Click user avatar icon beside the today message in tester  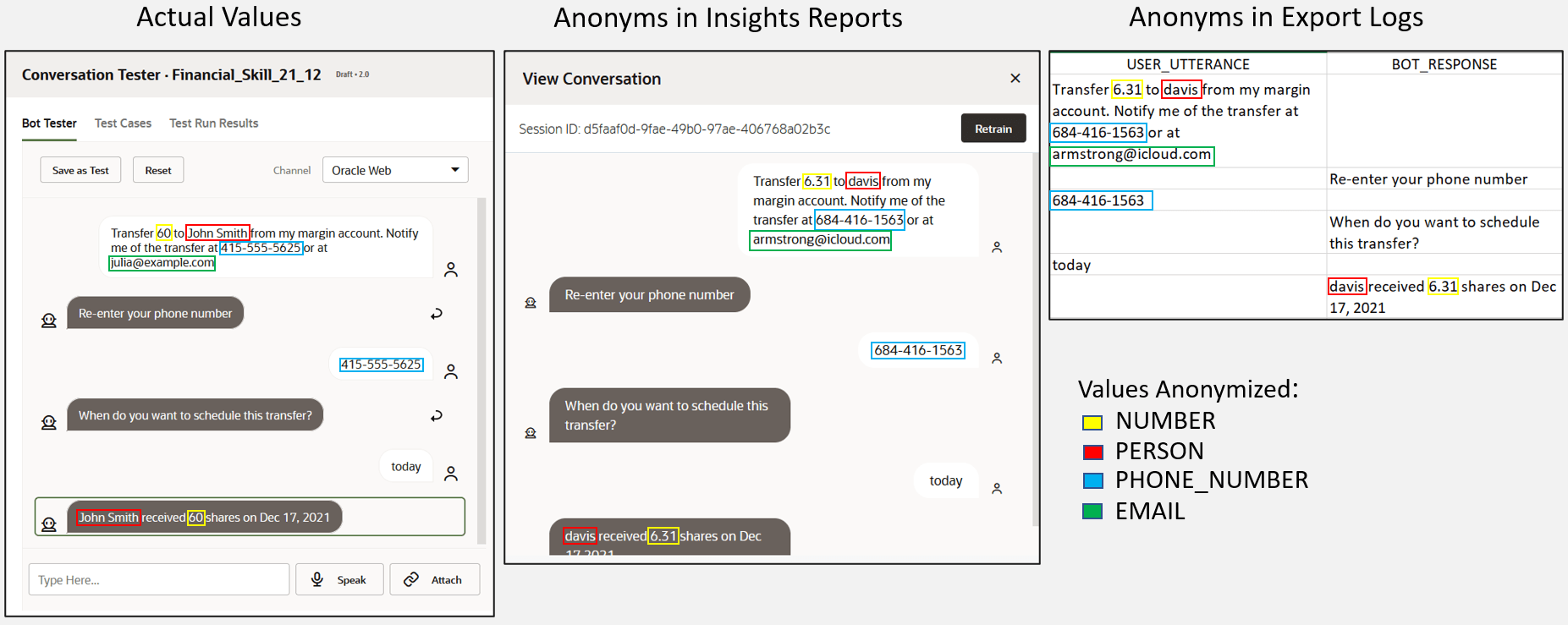click(x=451, y=474)
